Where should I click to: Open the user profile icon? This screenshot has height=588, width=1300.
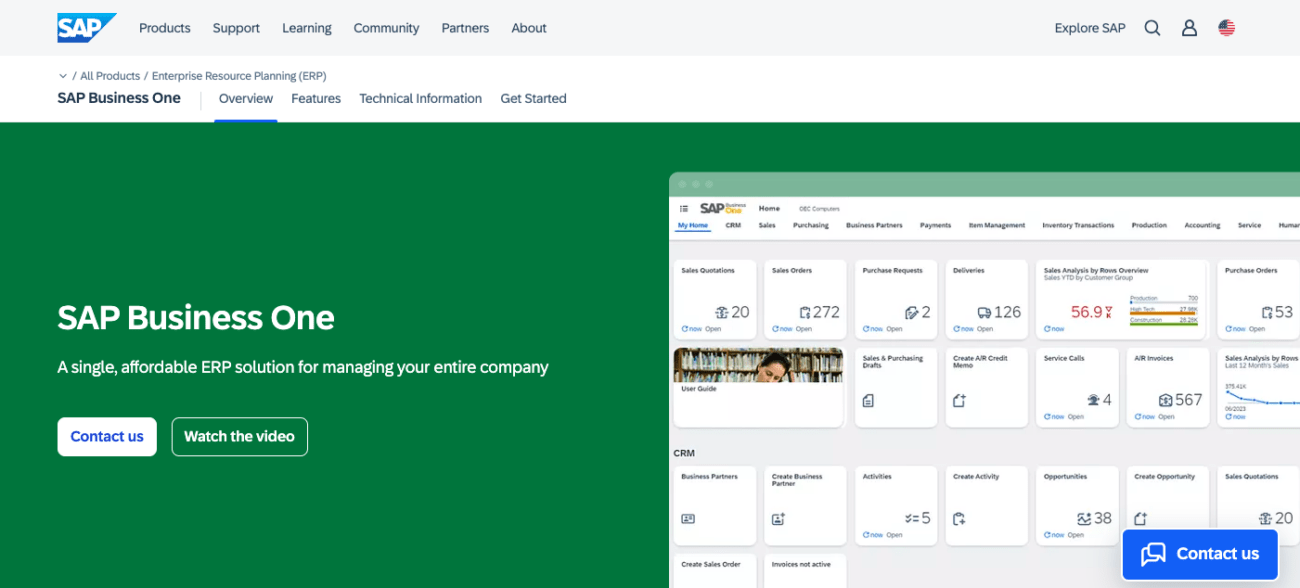[x=1189, y=28]
